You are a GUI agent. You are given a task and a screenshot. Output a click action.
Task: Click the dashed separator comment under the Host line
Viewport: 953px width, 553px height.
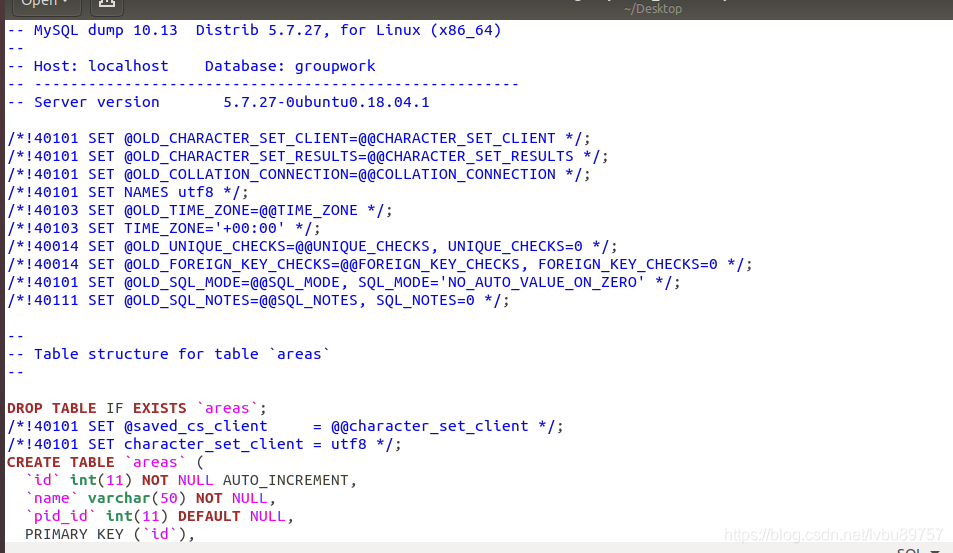point(263,84)
